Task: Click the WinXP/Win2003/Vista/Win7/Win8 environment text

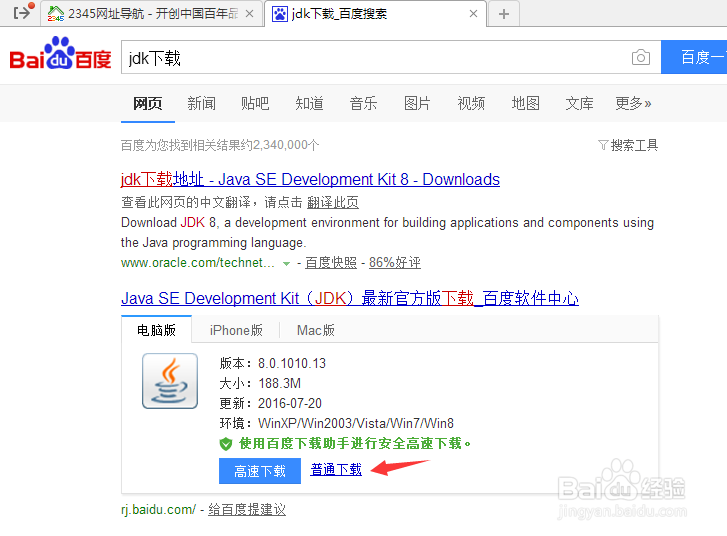Action: coord(356,423)
